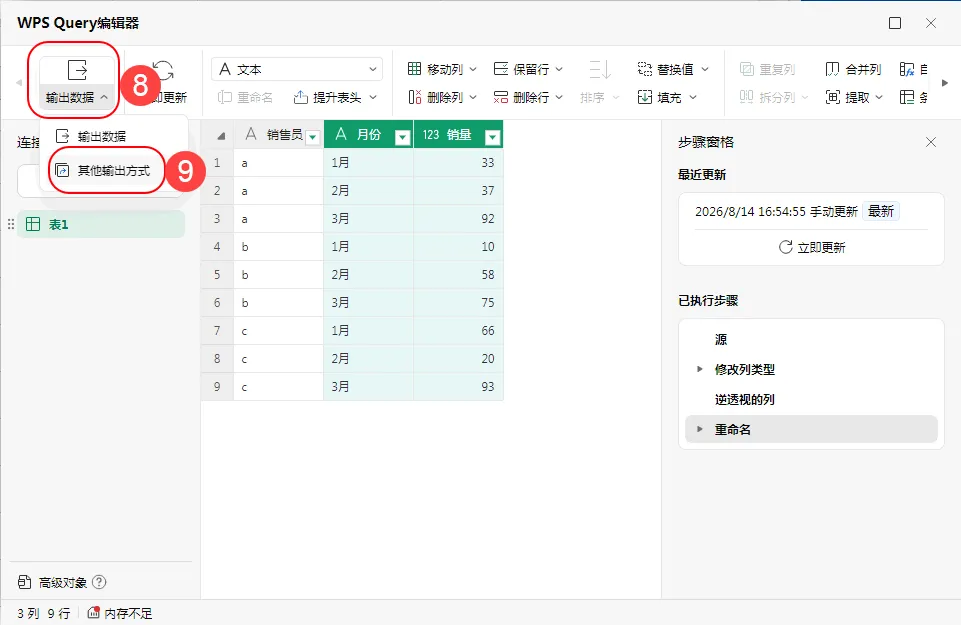
Task: Click the 最新 tag
Action: click(x=881, y=211)
